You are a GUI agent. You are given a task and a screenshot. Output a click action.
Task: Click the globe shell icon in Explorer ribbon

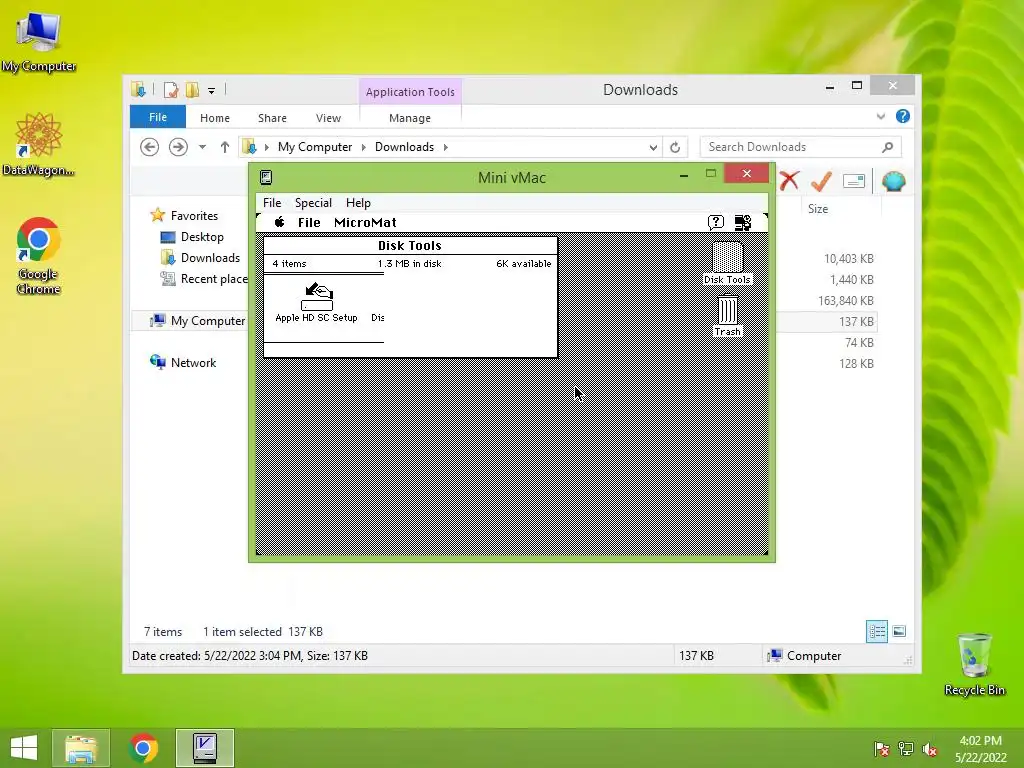[x=893, y=181]
